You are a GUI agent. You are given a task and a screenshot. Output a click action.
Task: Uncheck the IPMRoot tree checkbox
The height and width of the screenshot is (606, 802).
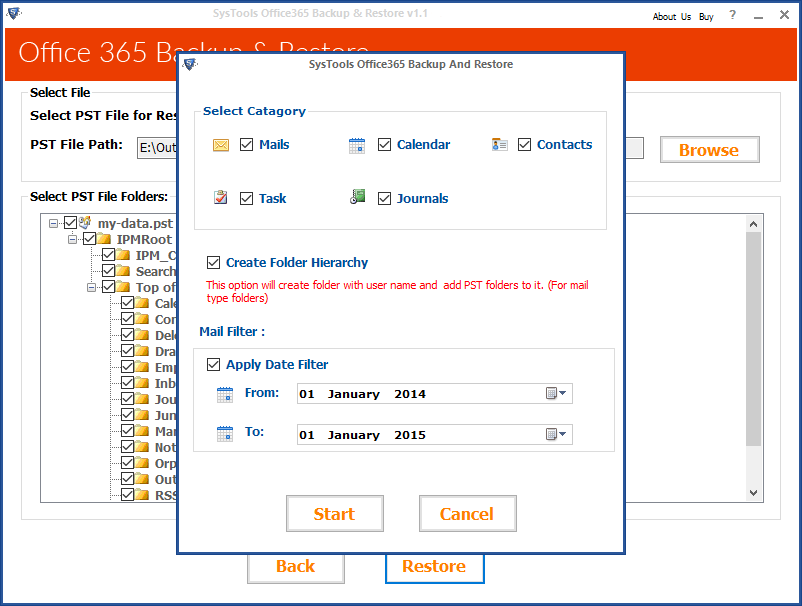[90, 239]
